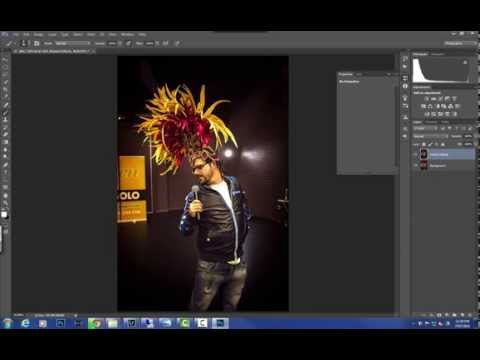Screen dimensions: 480x360
Task: Add an Exposure adjustment
Action: [x=447, y=99]
